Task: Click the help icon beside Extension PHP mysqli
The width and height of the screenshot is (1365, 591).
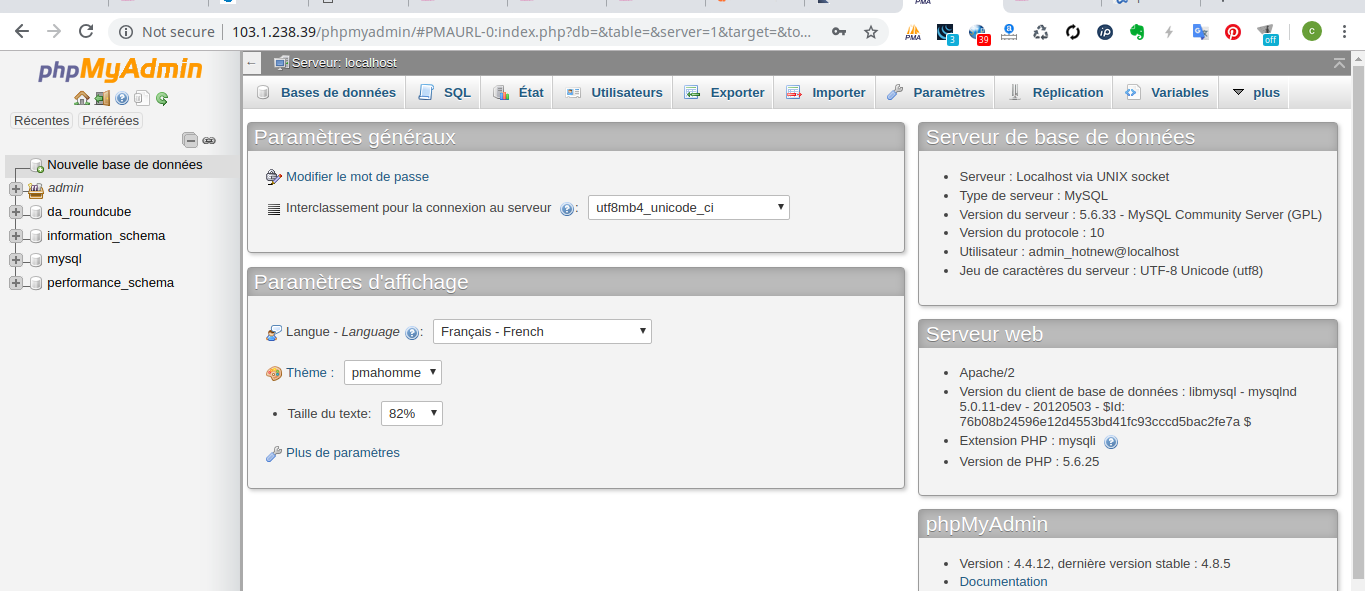Action: click(1111, 442)
